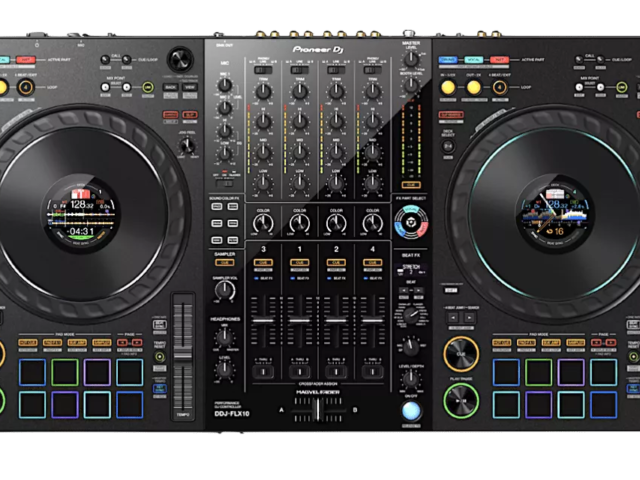This screenshot has width=640, height=480.
Task: Click the MIC 1 level knob
Action: (x=224, y=85)
